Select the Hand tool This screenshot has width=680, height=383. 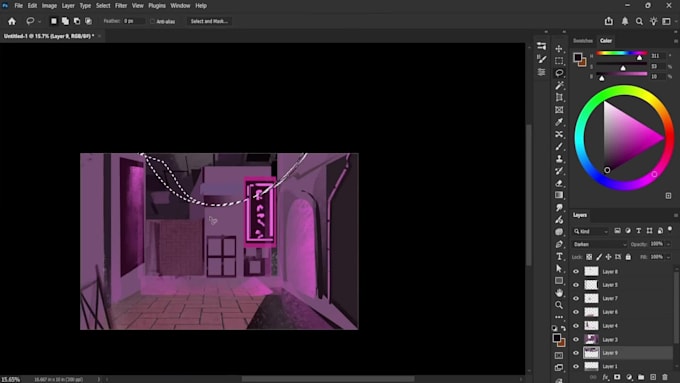click(x=559, y=293)
